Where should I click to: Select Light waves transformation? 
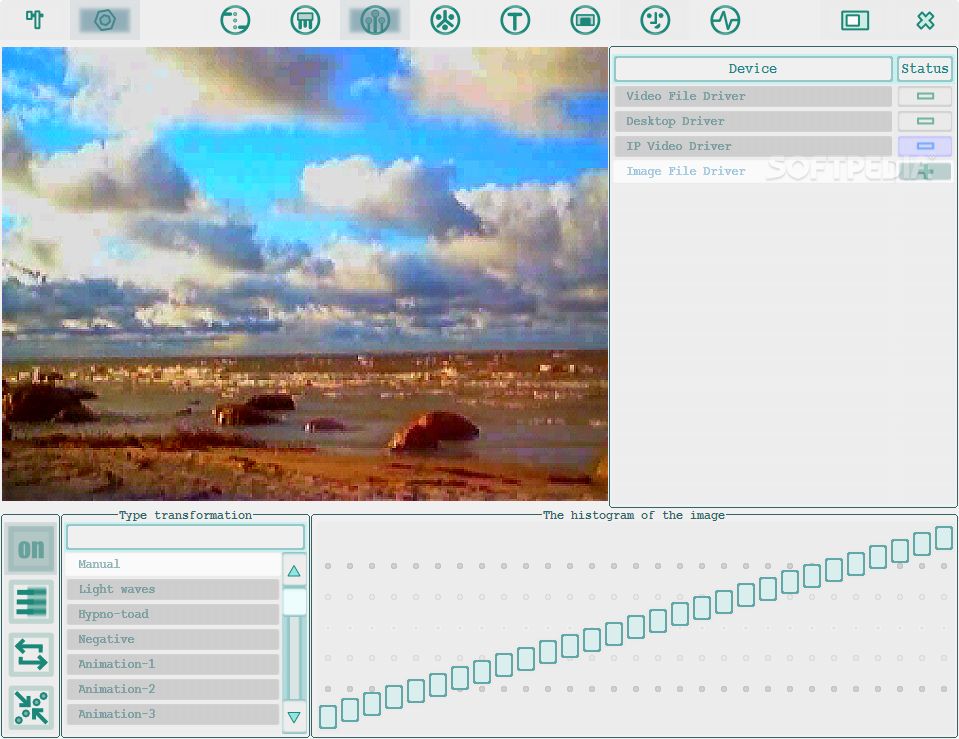pos(173,589)
